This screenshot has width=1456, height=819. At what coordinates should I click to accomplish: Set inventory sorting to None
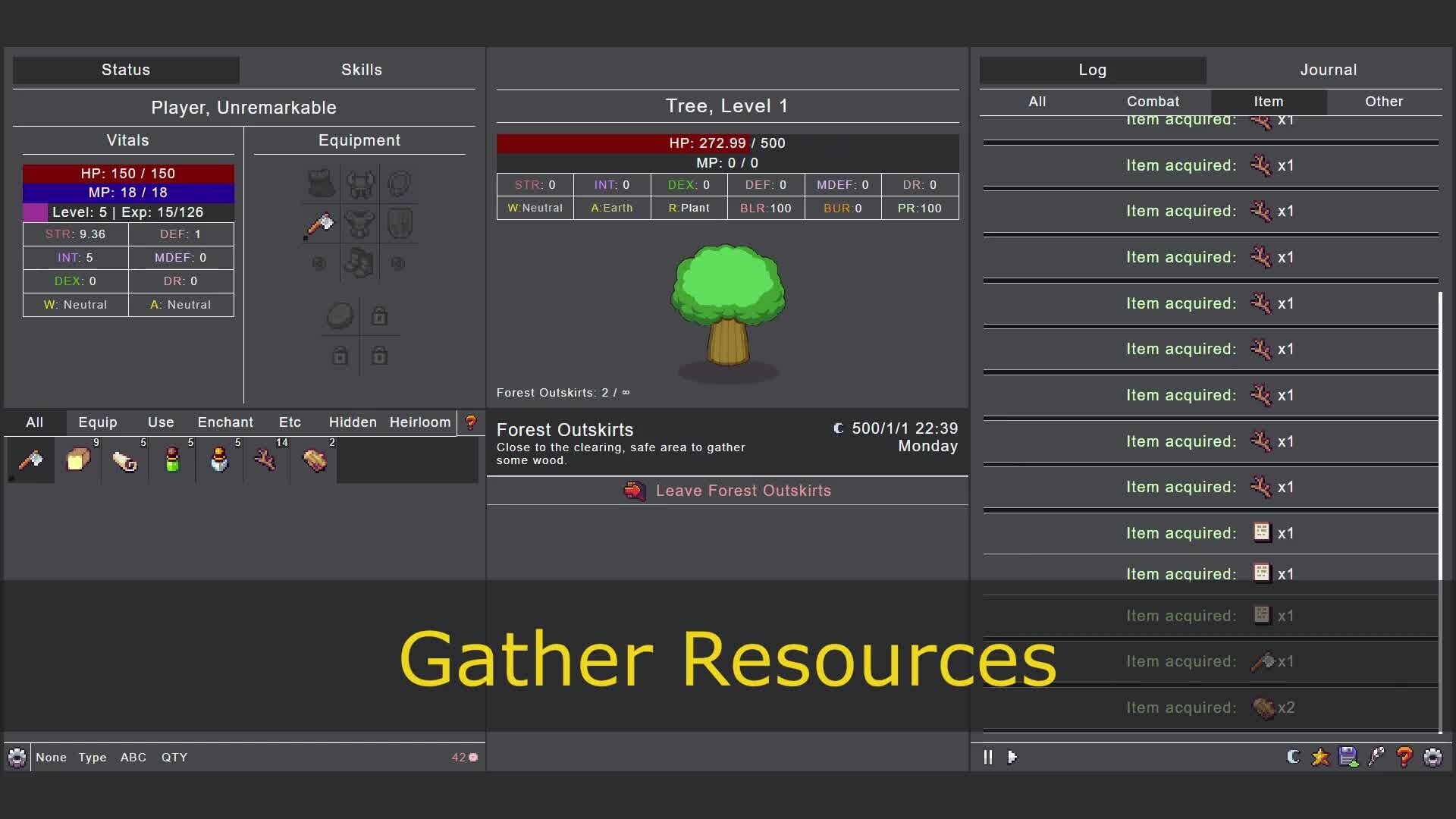click(51, 758)
